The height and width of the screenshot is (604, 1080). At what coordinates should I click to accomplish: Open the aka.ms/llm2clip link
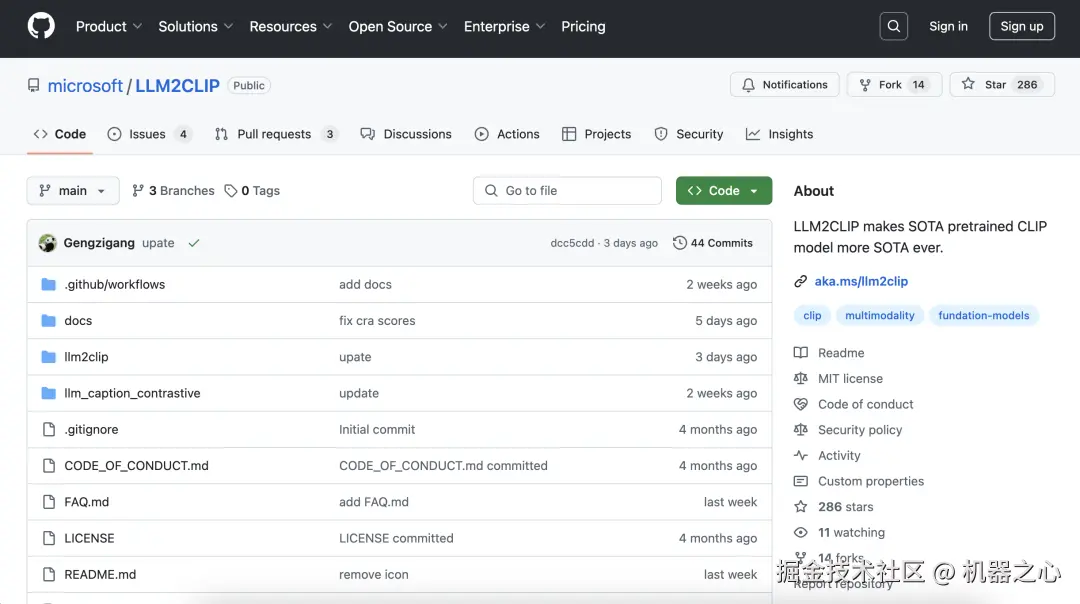[x=861, y=281]
